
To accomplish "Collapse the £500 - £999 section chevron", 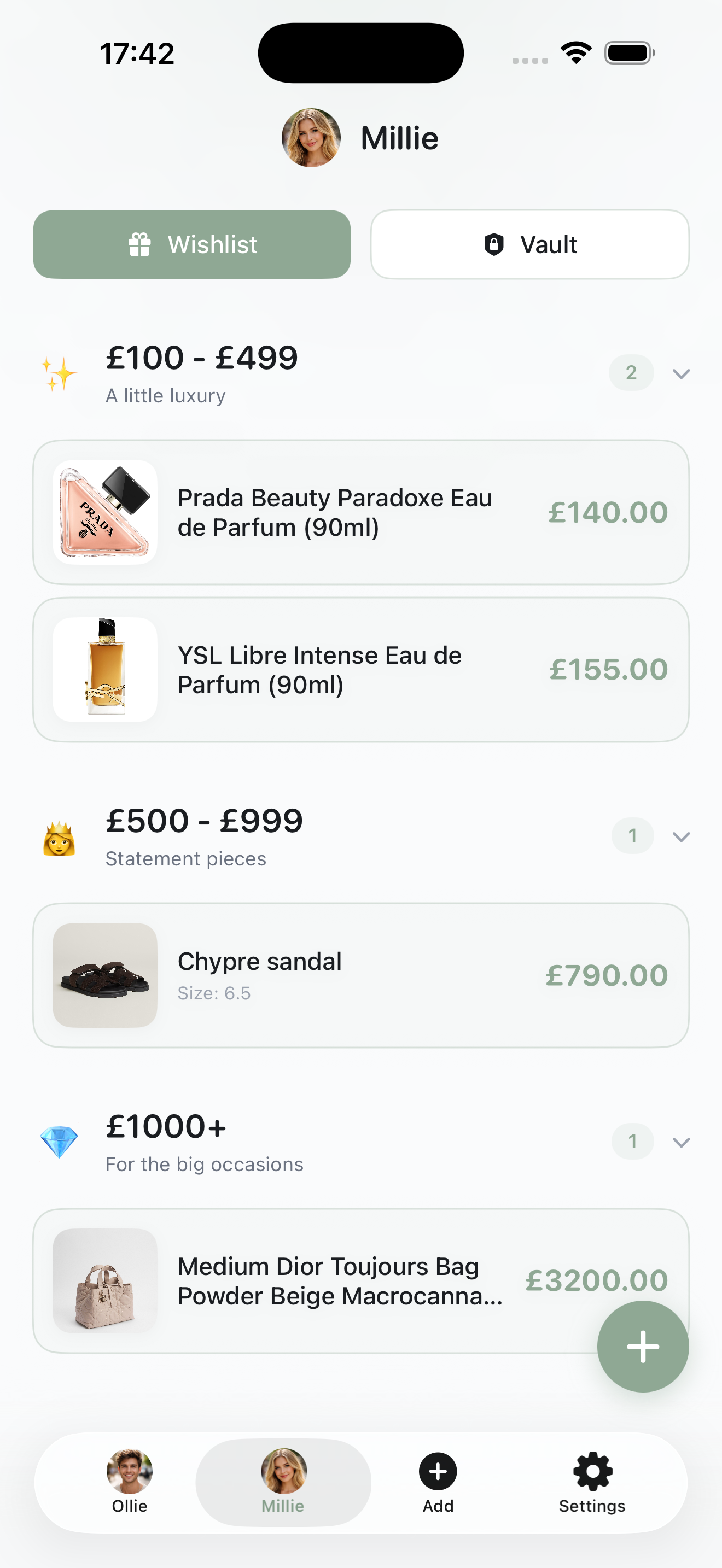I will click(680, 837).
